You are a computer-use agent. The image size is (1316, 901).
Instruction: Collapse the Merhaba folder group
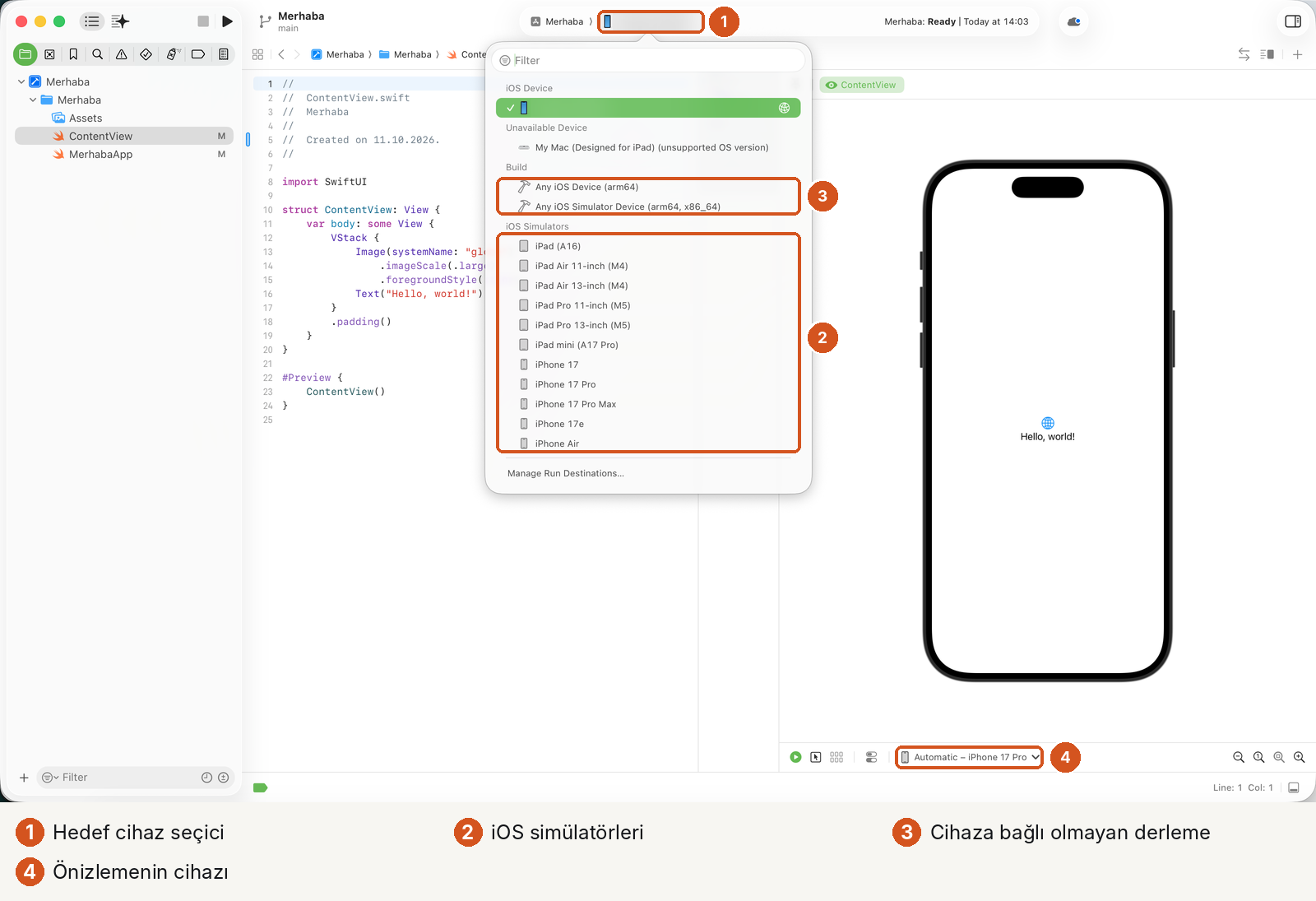click(x=33, y=100)
